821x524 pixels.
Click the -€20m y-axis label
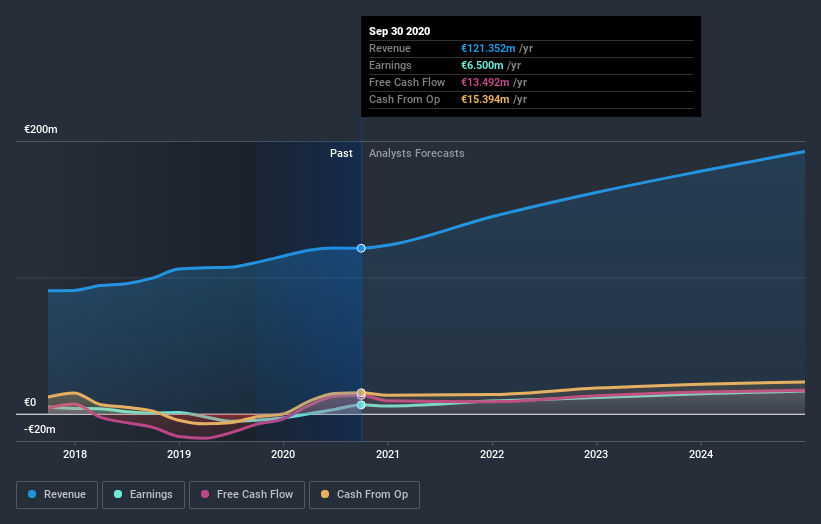point(40,429)
